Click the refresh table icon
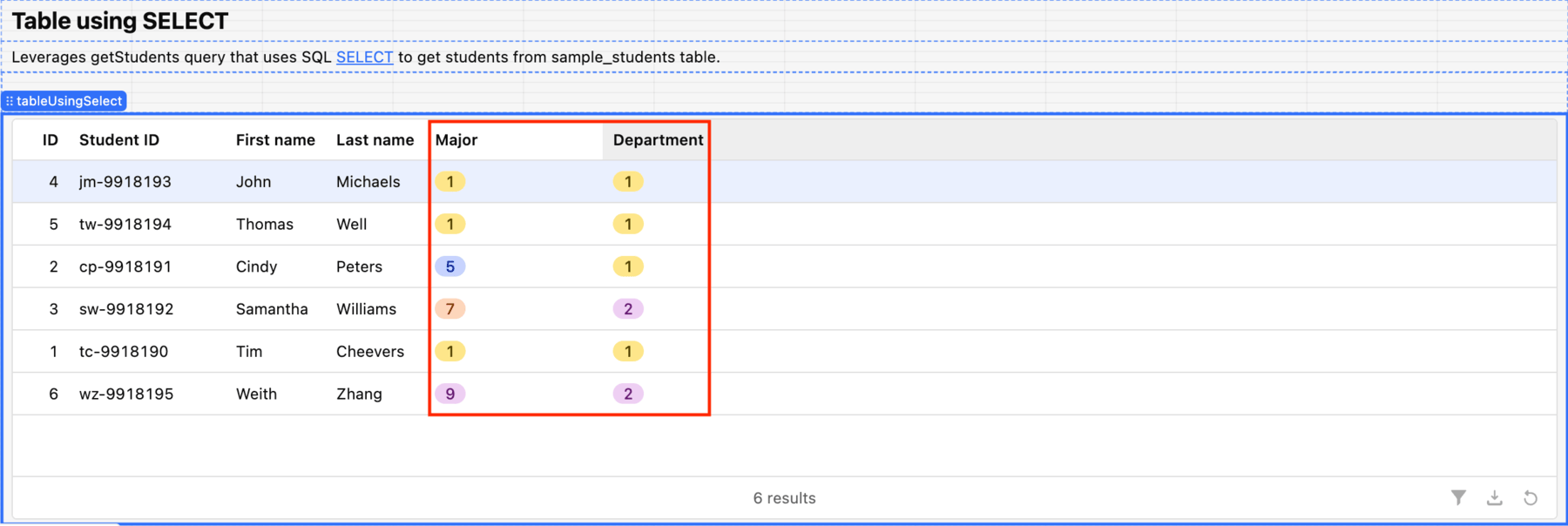1568x526 pixels. [1531, 497]
